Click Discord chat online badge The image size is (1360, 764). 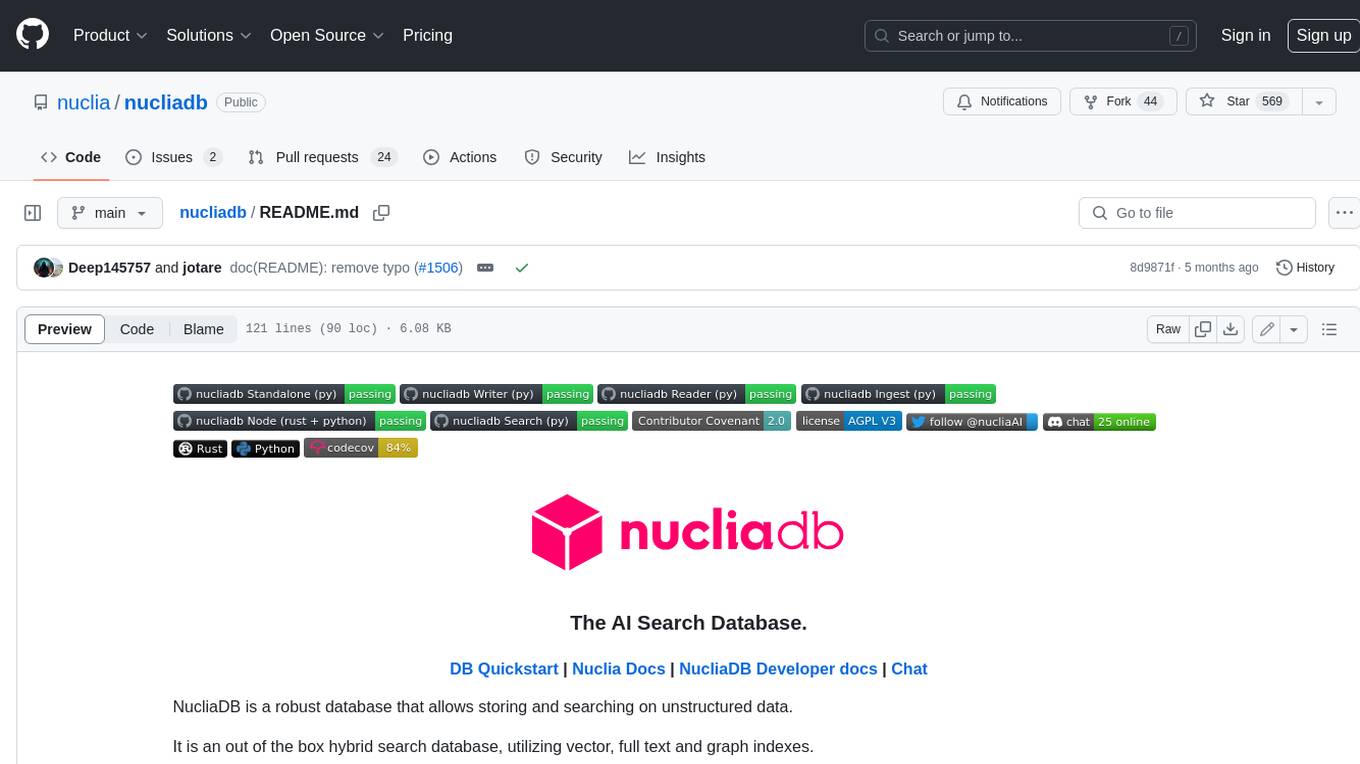[x=1099, y=421]
